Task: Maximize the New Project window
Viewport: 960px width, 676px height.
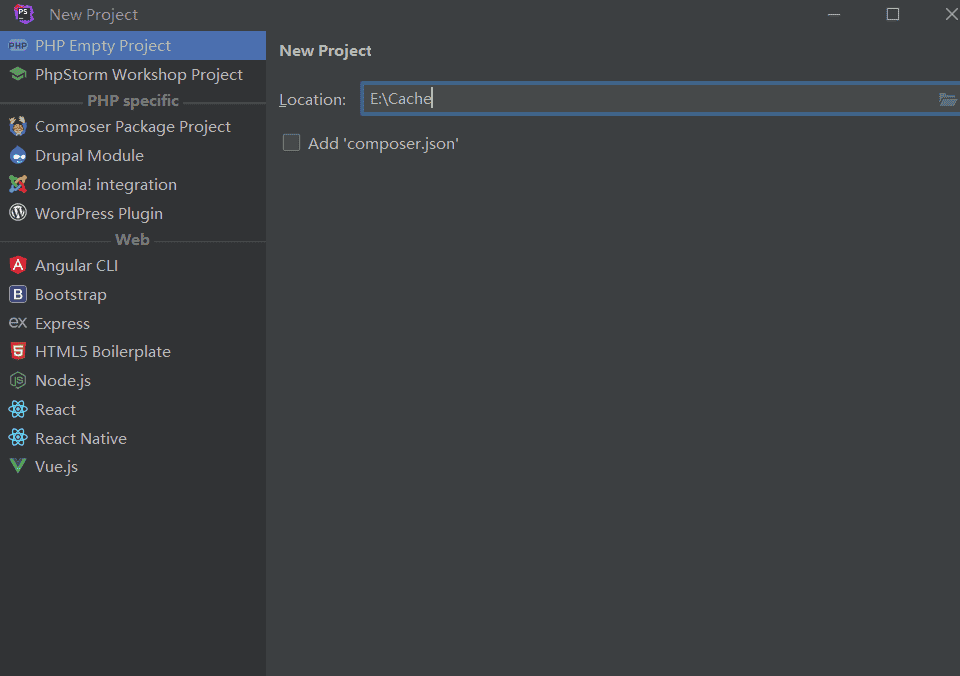Action: pos(893,14)
